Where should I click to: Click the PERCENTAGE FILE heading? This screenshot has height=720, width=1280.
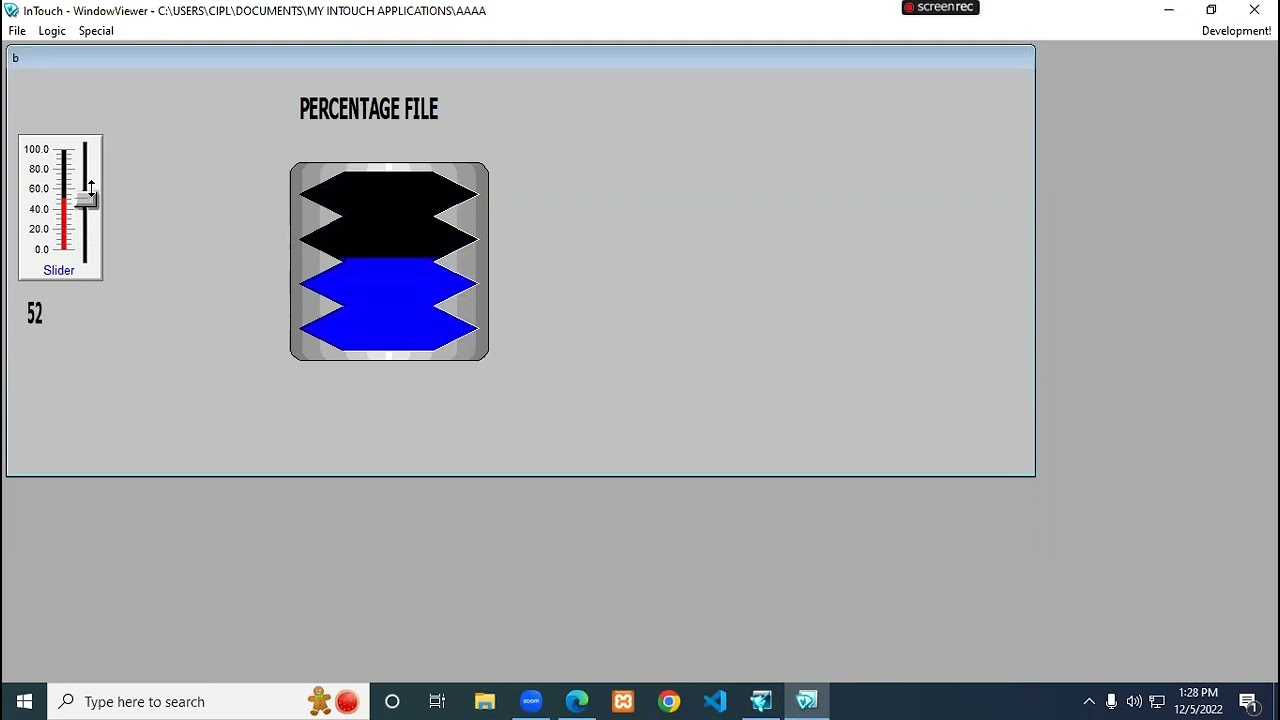(369, 109)
